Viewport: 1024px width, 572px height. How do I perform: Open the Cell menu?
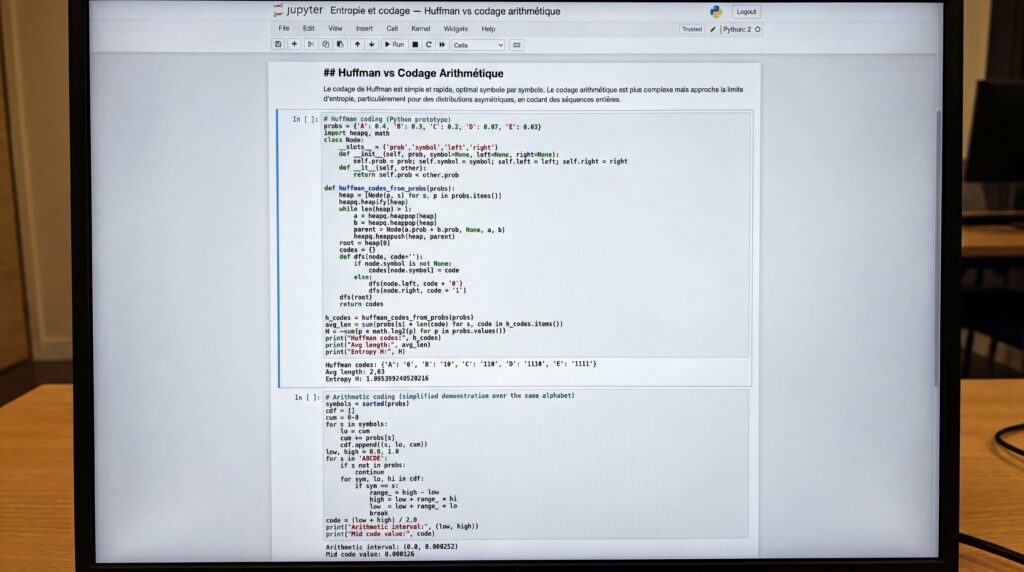point(392,29)
